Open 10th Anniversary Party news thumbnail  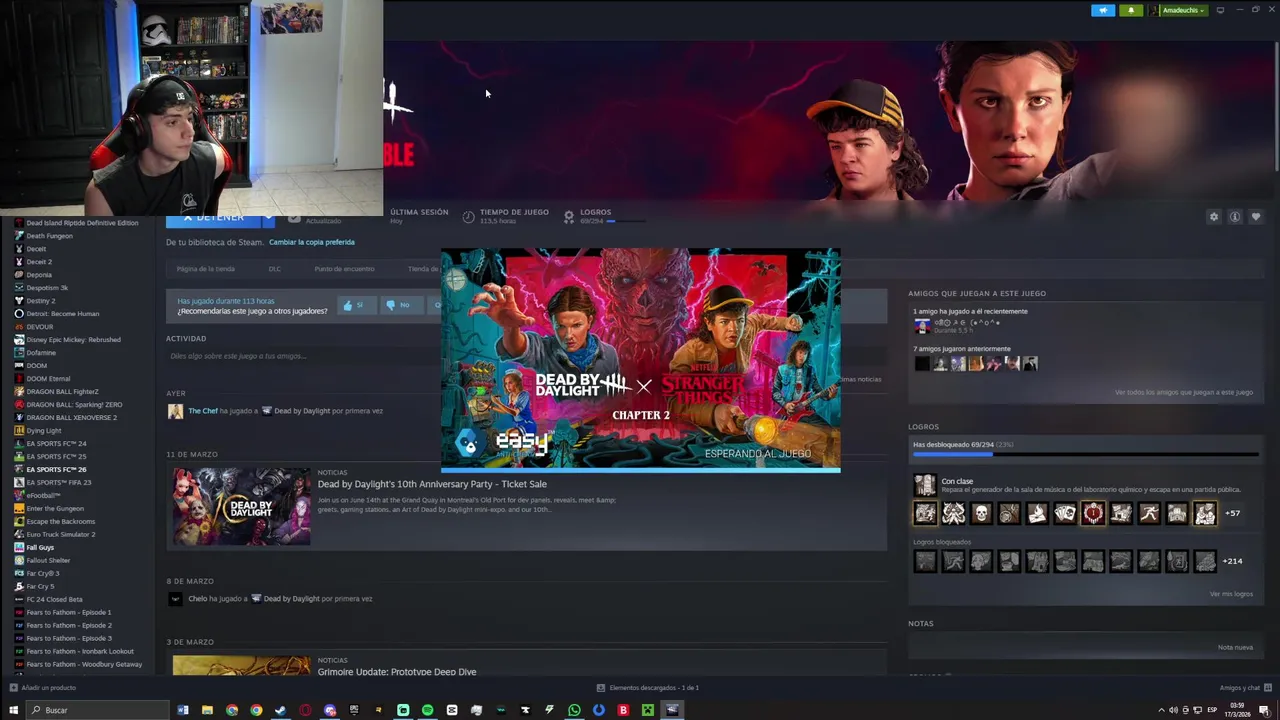click(241, 507)
